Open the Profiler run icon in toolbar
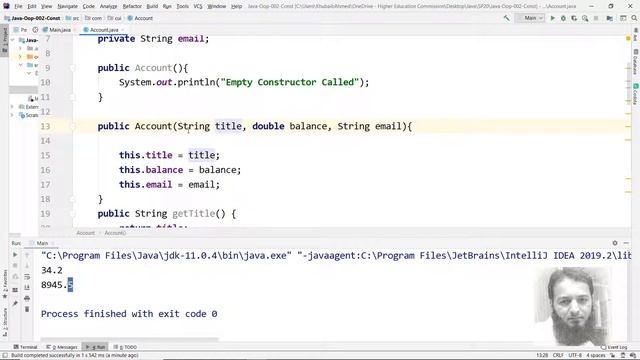The image size is (640, 360). (x=585, y=18)
